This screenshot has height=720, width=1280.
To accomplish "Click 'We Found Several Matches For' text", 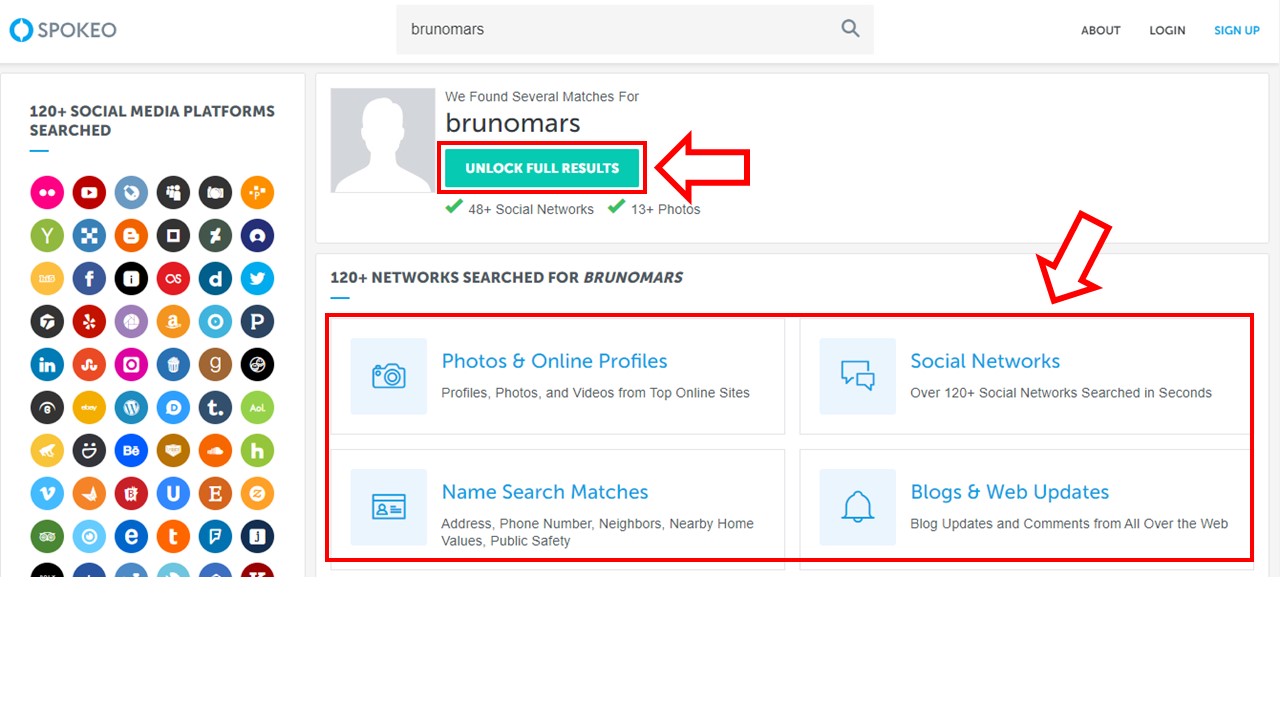I will [x=542, y=97].
